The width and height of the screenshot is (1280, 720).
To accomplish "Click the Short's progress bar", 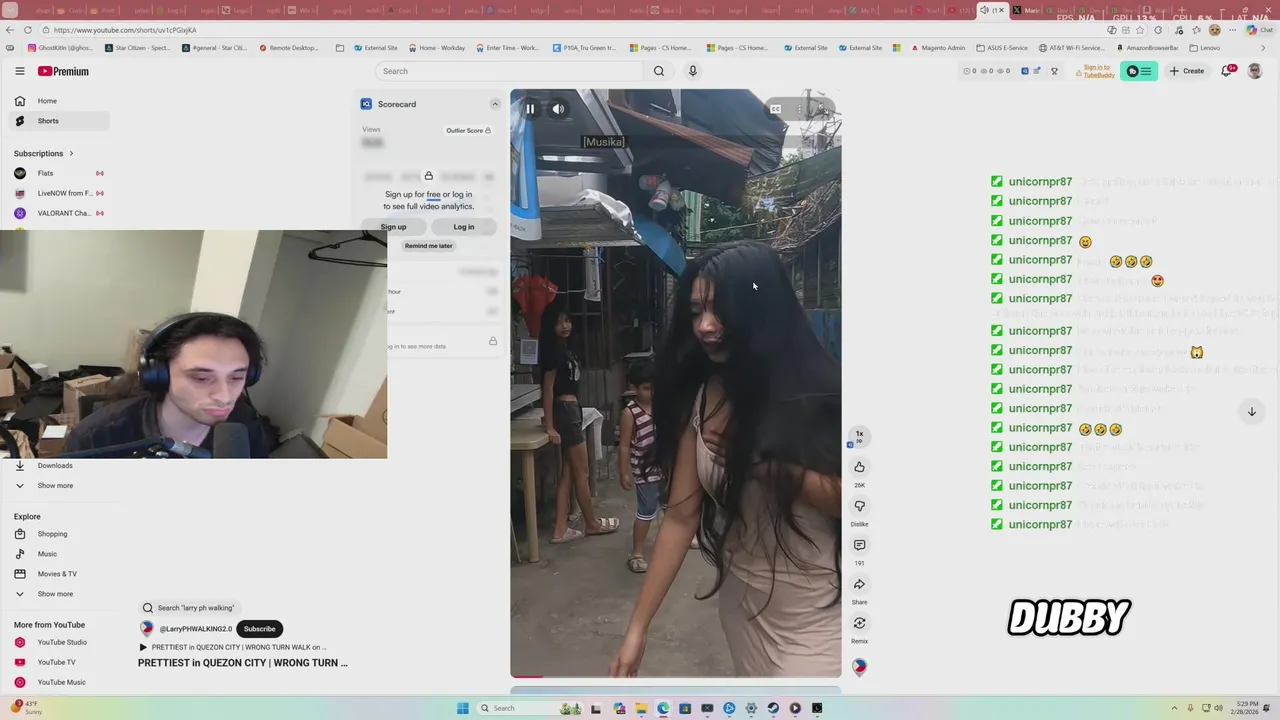I will (676, 676).
